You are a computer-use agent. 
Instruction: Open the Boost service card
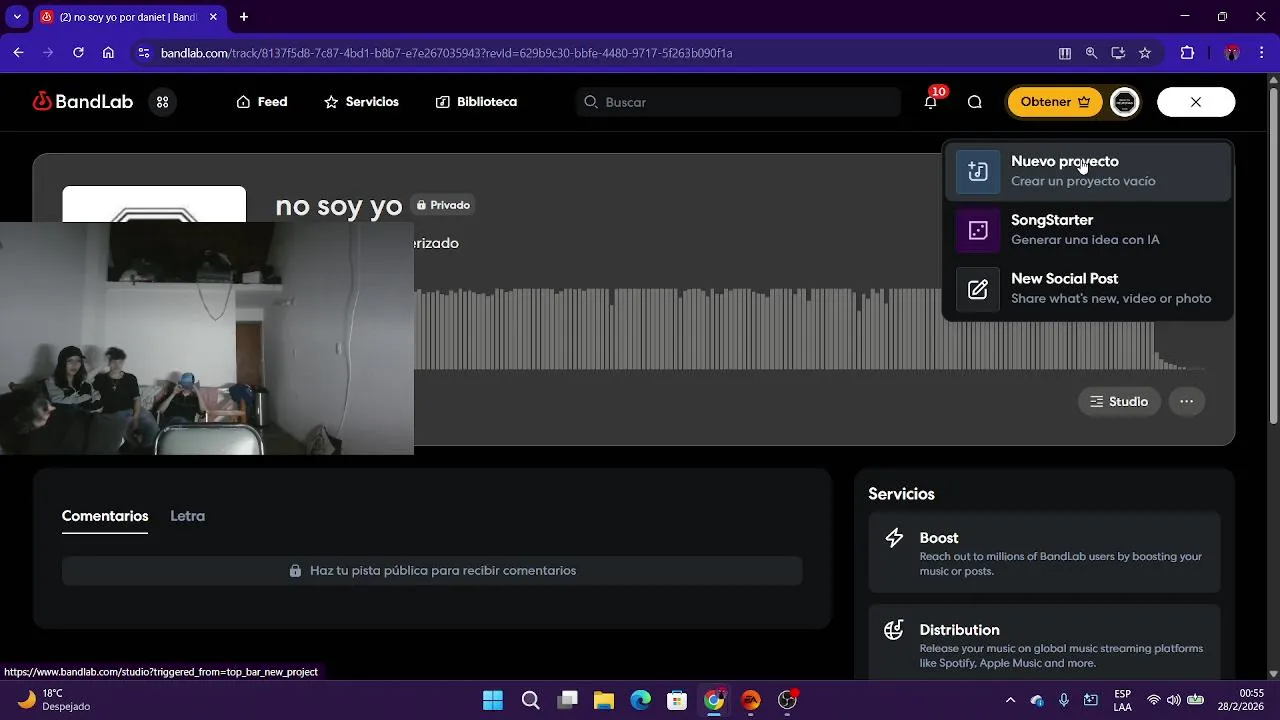pyautogui.click(x=1044, y=553)
